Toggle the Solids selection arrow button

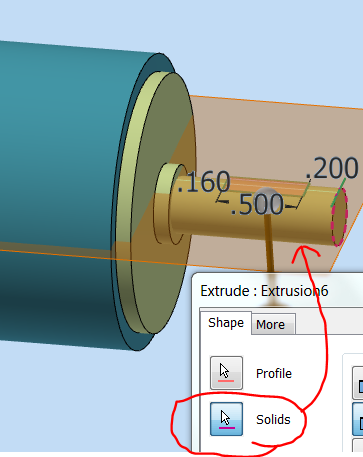pyautogui.click(x=226, y=419)
